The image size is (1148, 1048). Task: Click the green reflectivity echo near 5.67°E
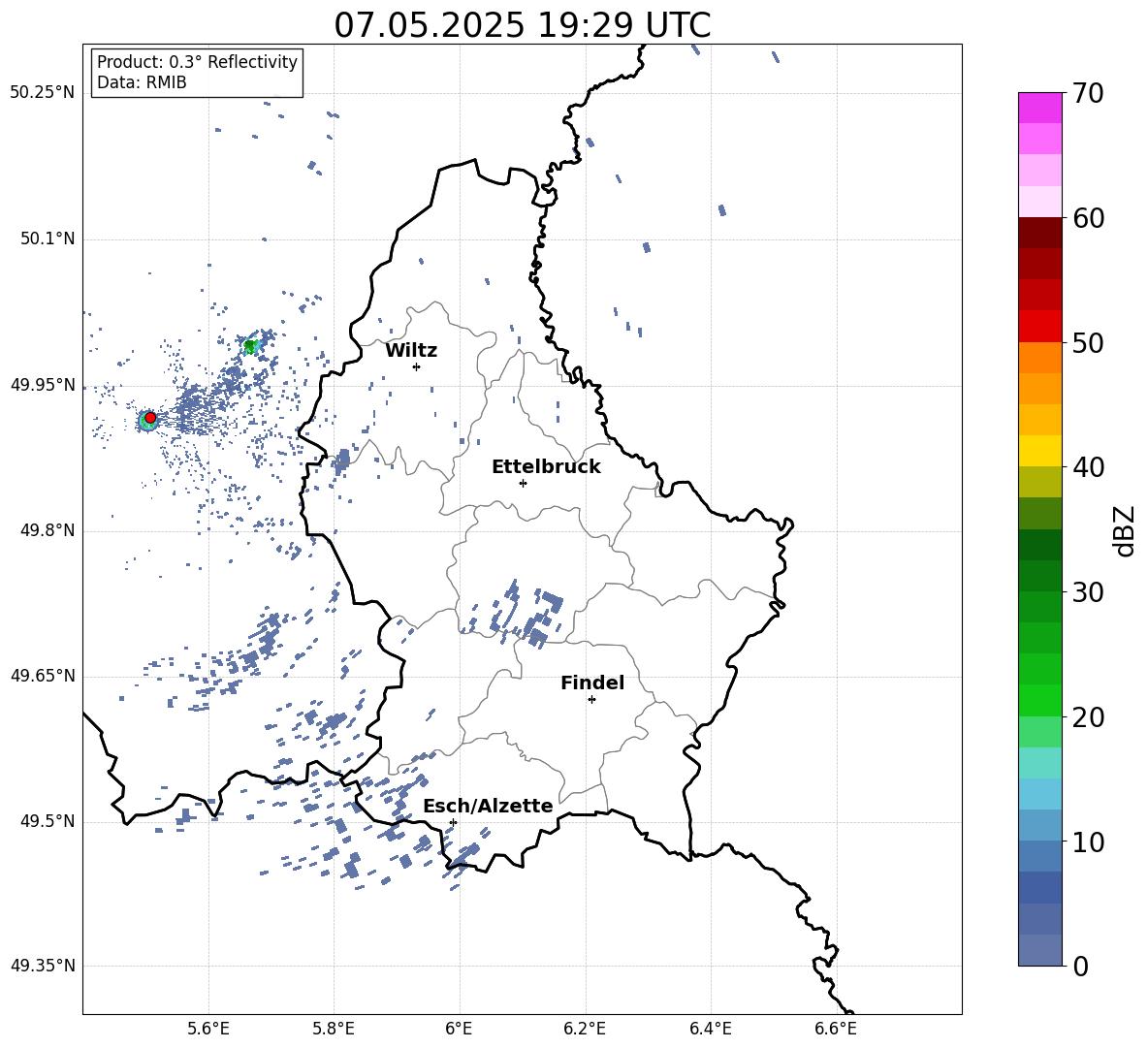point(250,345)
